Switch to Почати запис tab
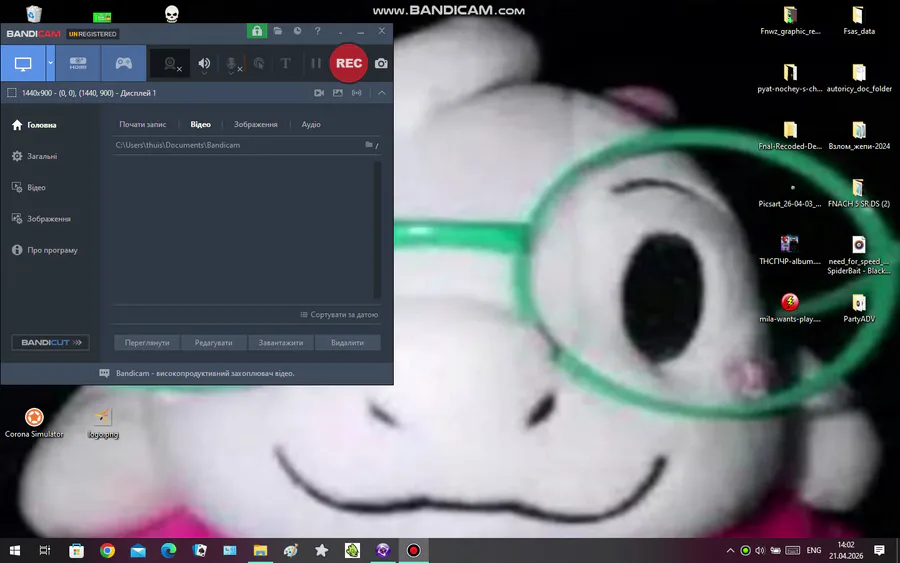Screen dimensions: 900x563 pyautogui.click(x=142, y=125)
